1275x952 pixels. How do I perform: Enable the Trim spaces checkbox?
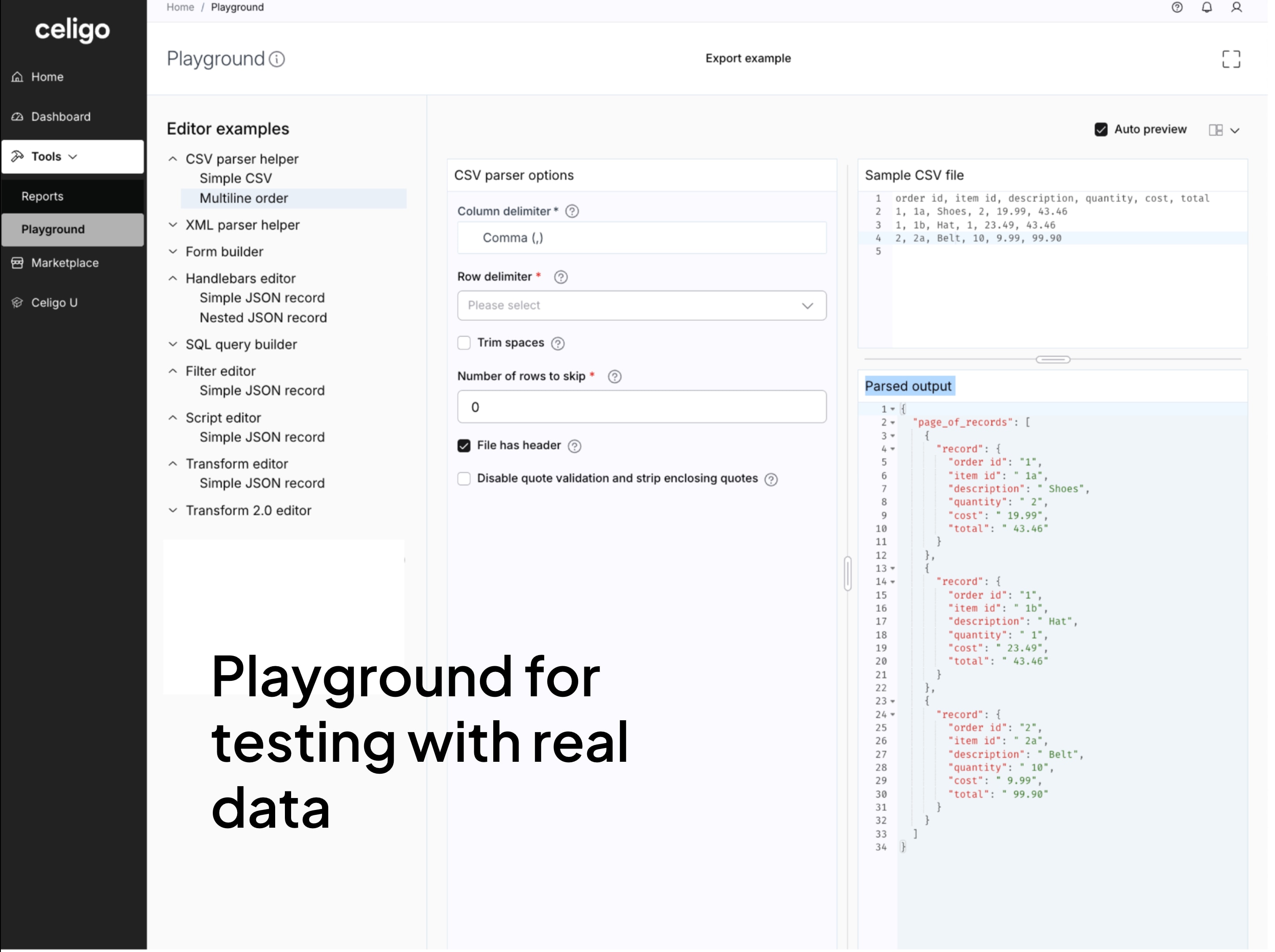[465, 342]
